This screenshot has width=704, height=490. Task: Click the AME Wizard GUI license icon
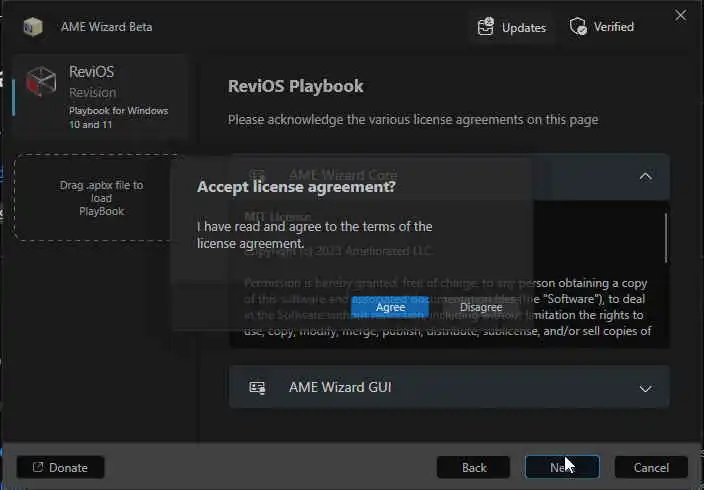pyautogui.click(x=257, y=388)
